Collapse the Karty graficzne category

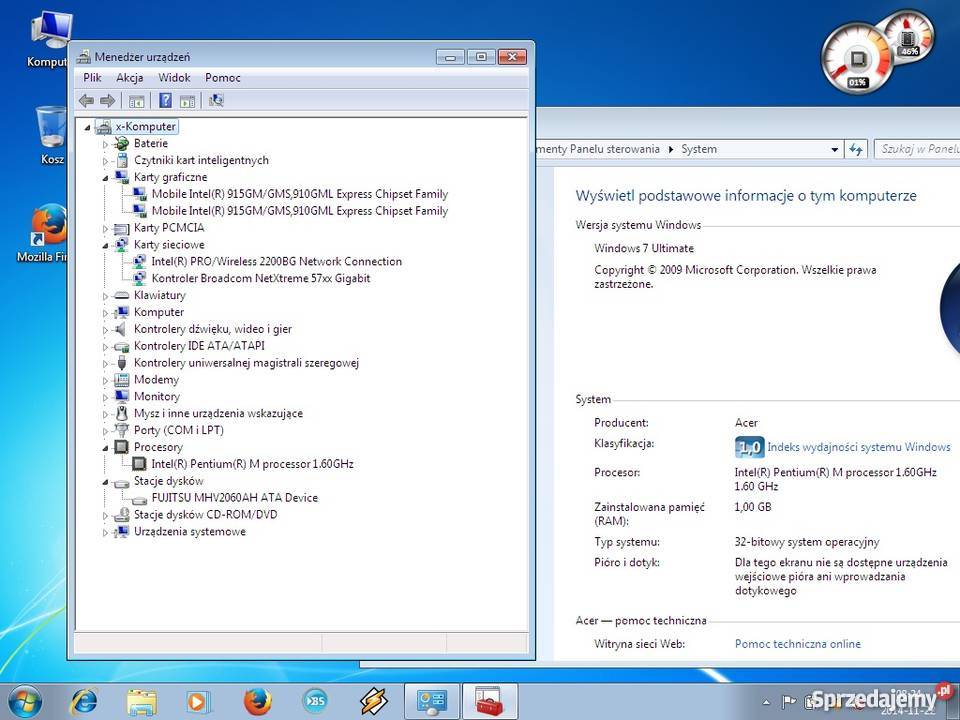pos(105,177)
